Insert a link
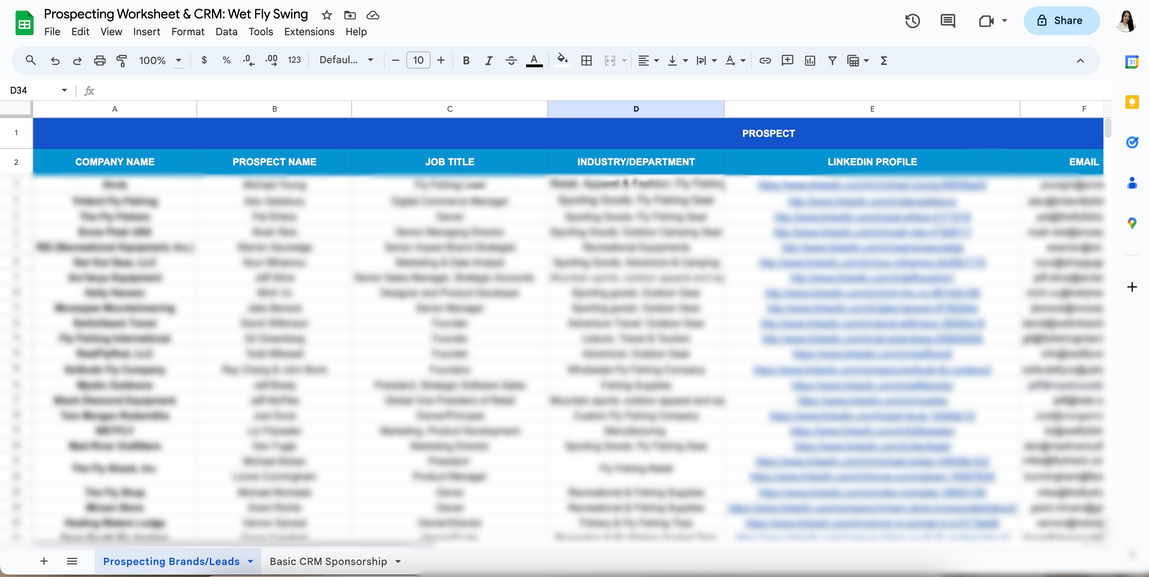Screen dimensions: 1149x577 765,61
